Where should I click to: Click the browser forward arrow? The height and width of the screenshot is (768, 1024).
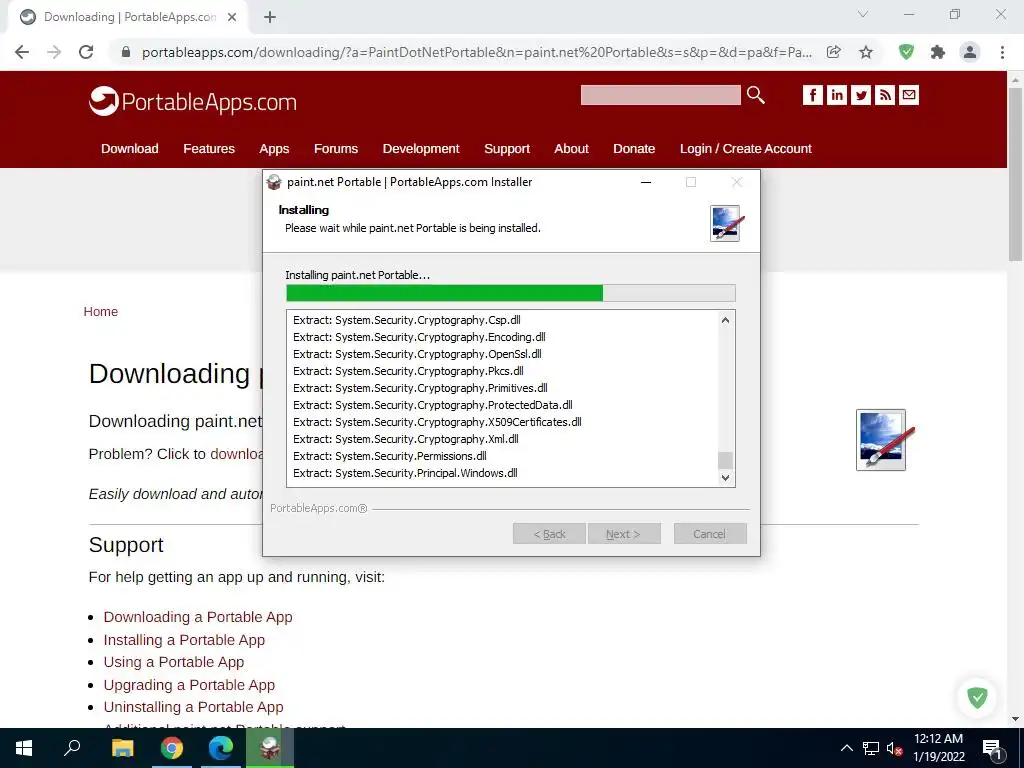coord(54,52)
